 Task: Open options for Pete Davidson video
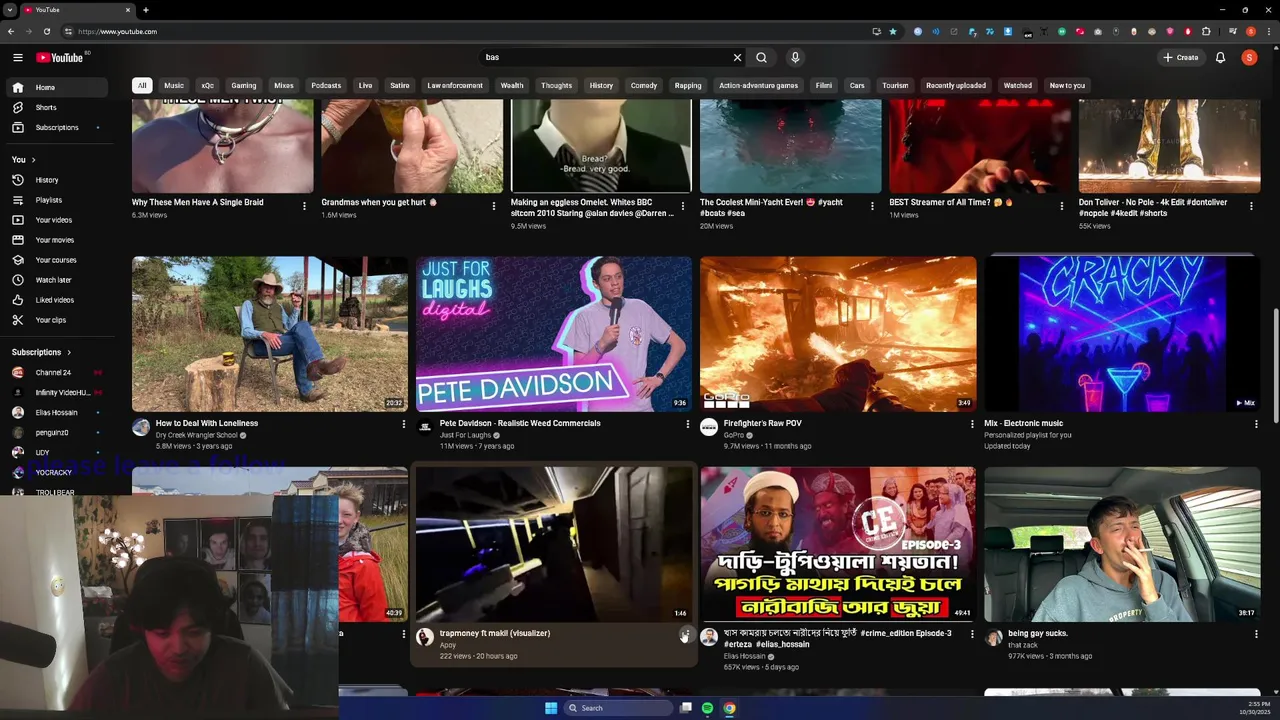[687, 424]
